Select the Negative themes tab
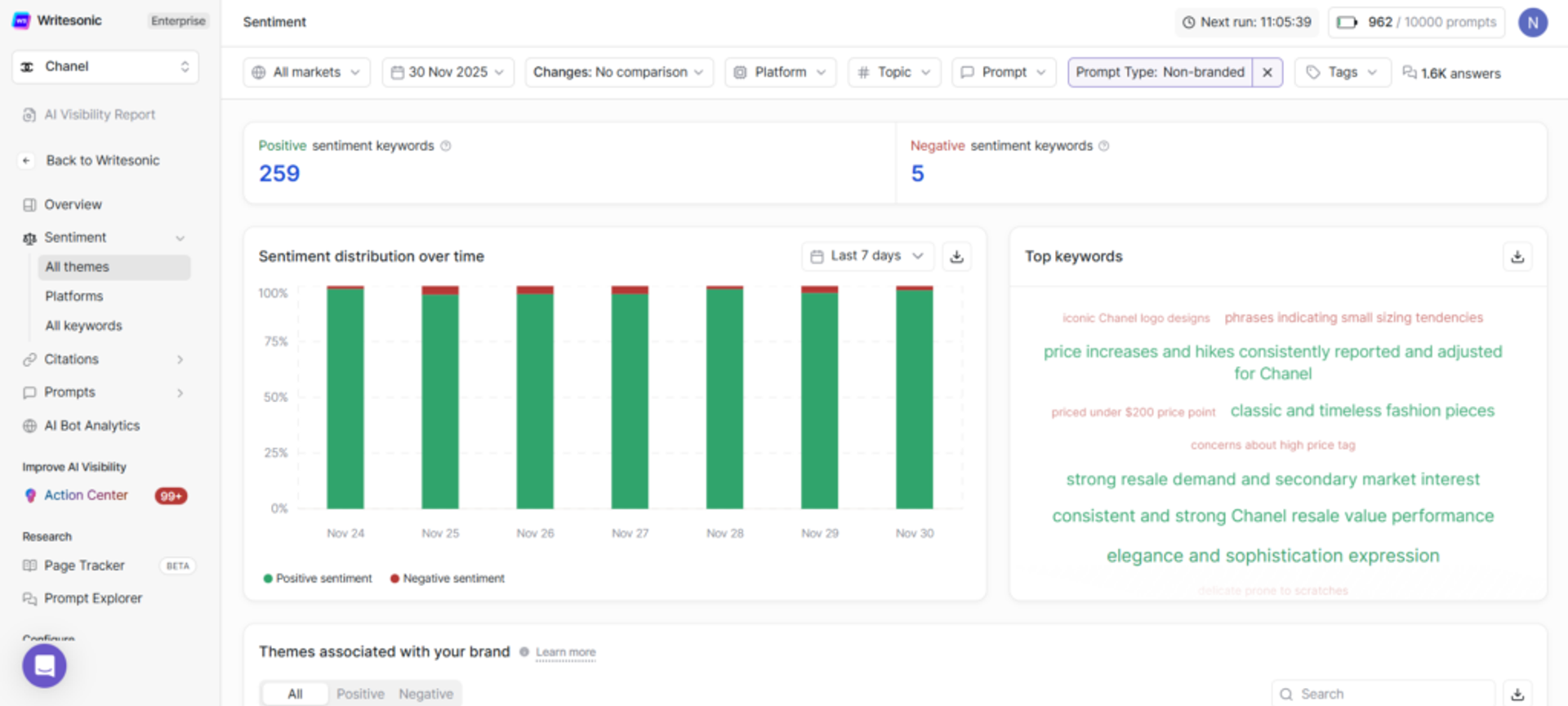1568x706 pixels. point(425,694)
